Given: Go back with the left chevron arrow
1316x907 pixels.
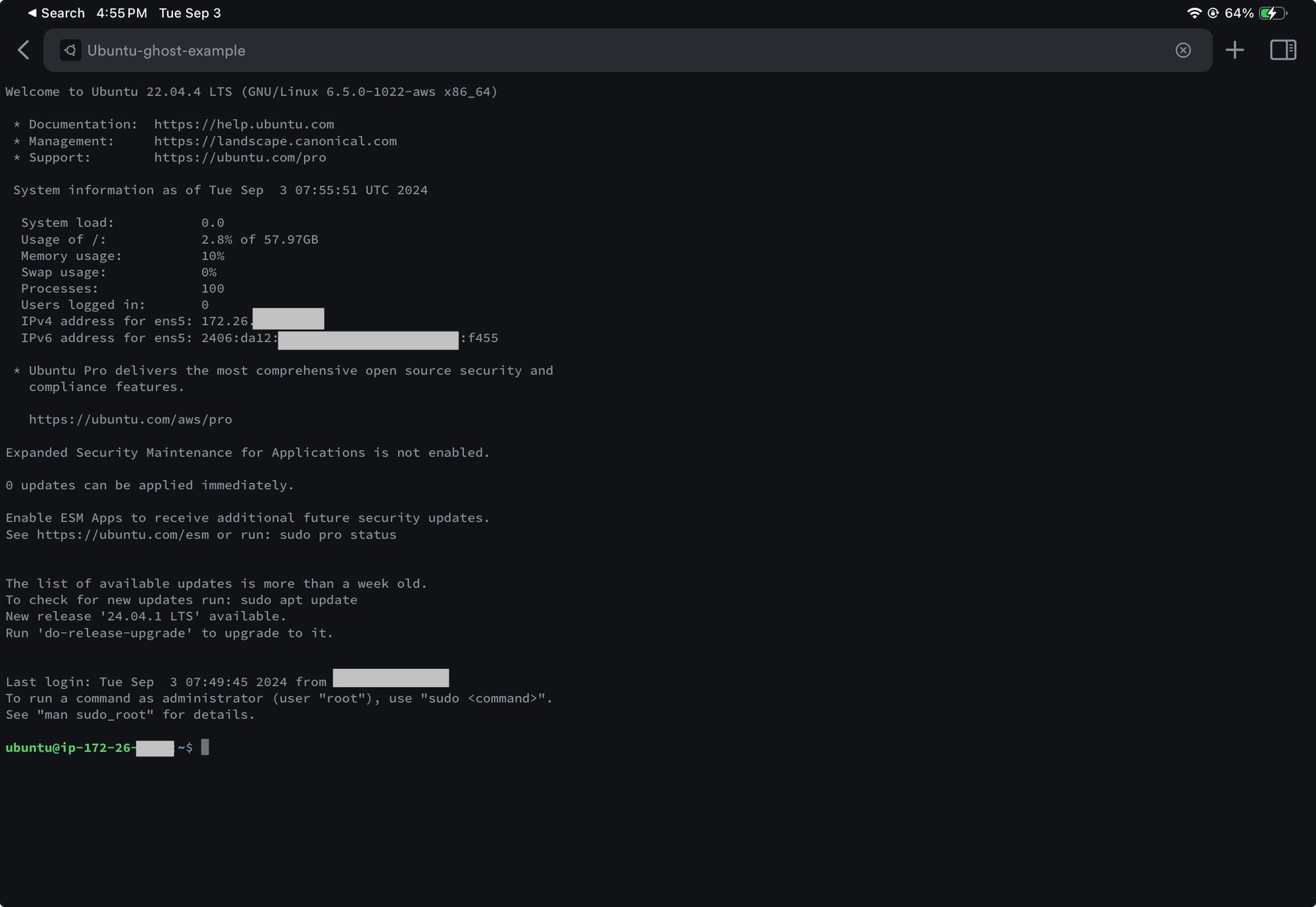Looking at the screenshot, I should point(24,50).
